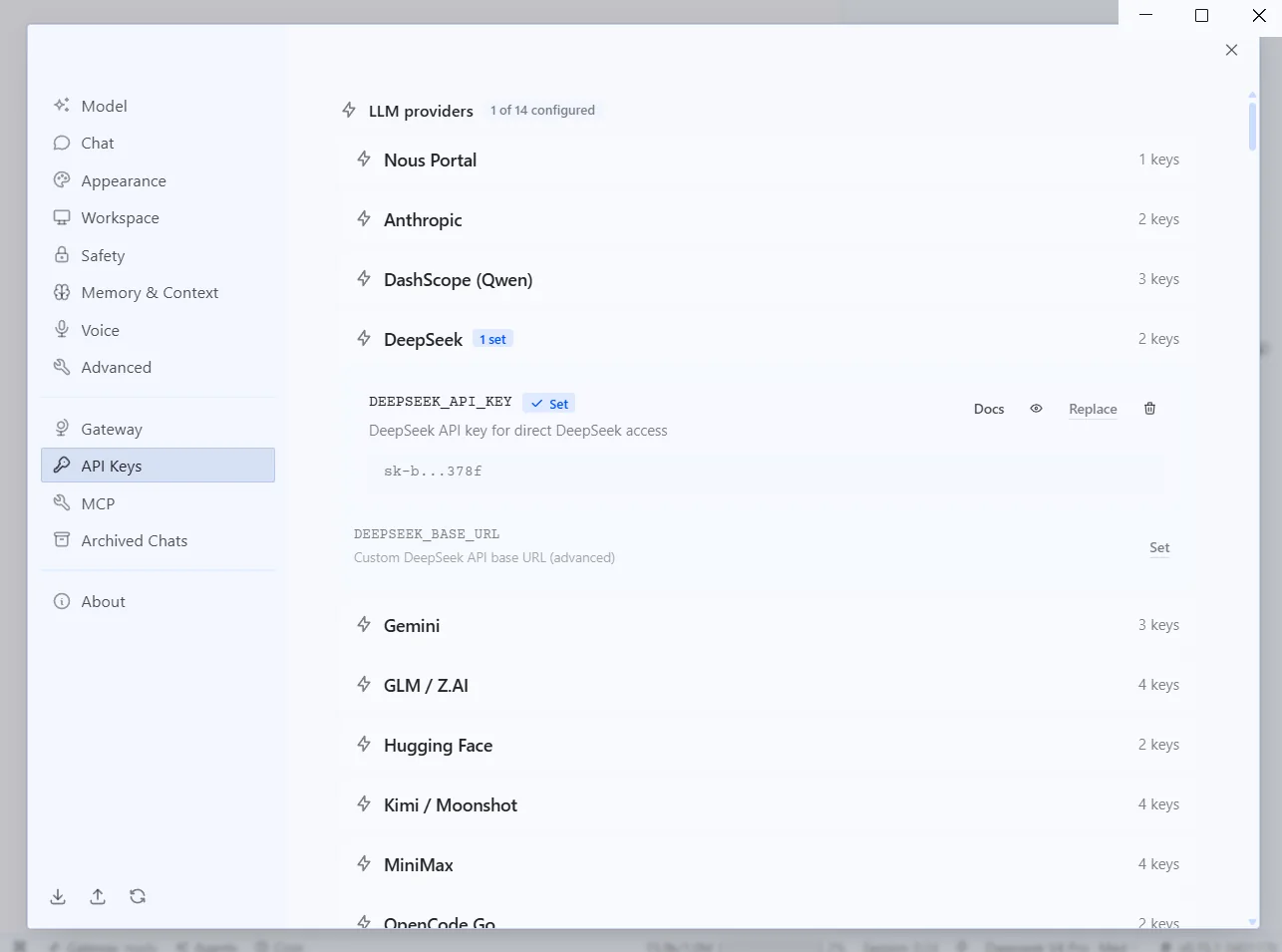
Task: Click the '1 of 14 configured' label
Action: tap(542, 110)
